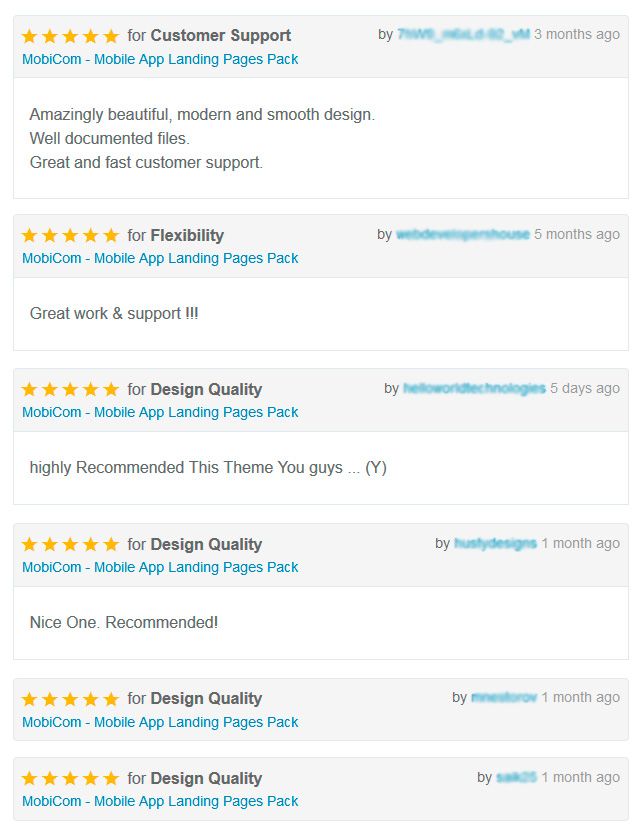The image size is (644, 840).
Task: Click the "Great work & support !!!" review text
Action: pyautogui.click(x=114, y=313)
